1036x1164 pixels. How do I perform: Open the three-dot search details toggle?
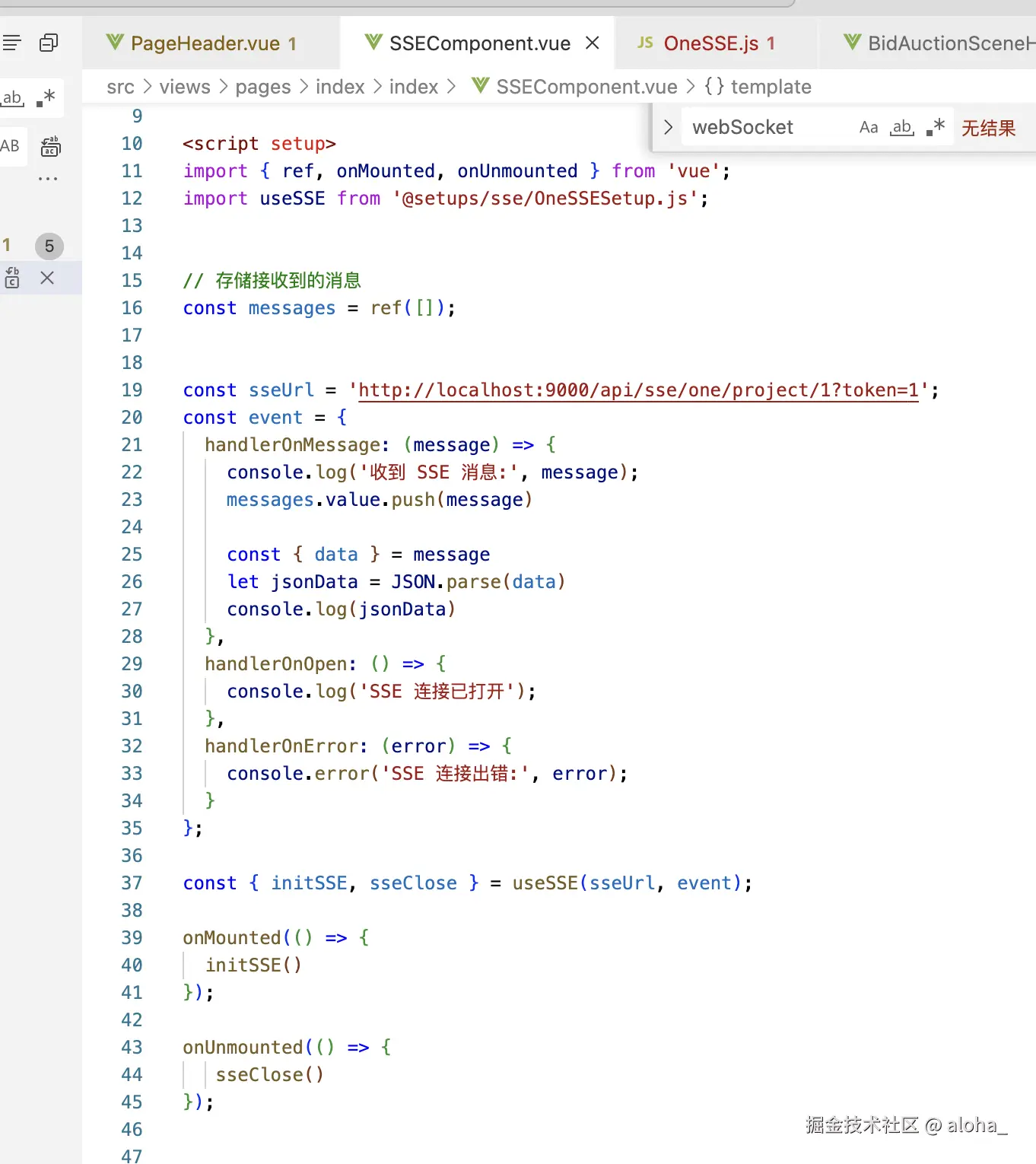48,179
